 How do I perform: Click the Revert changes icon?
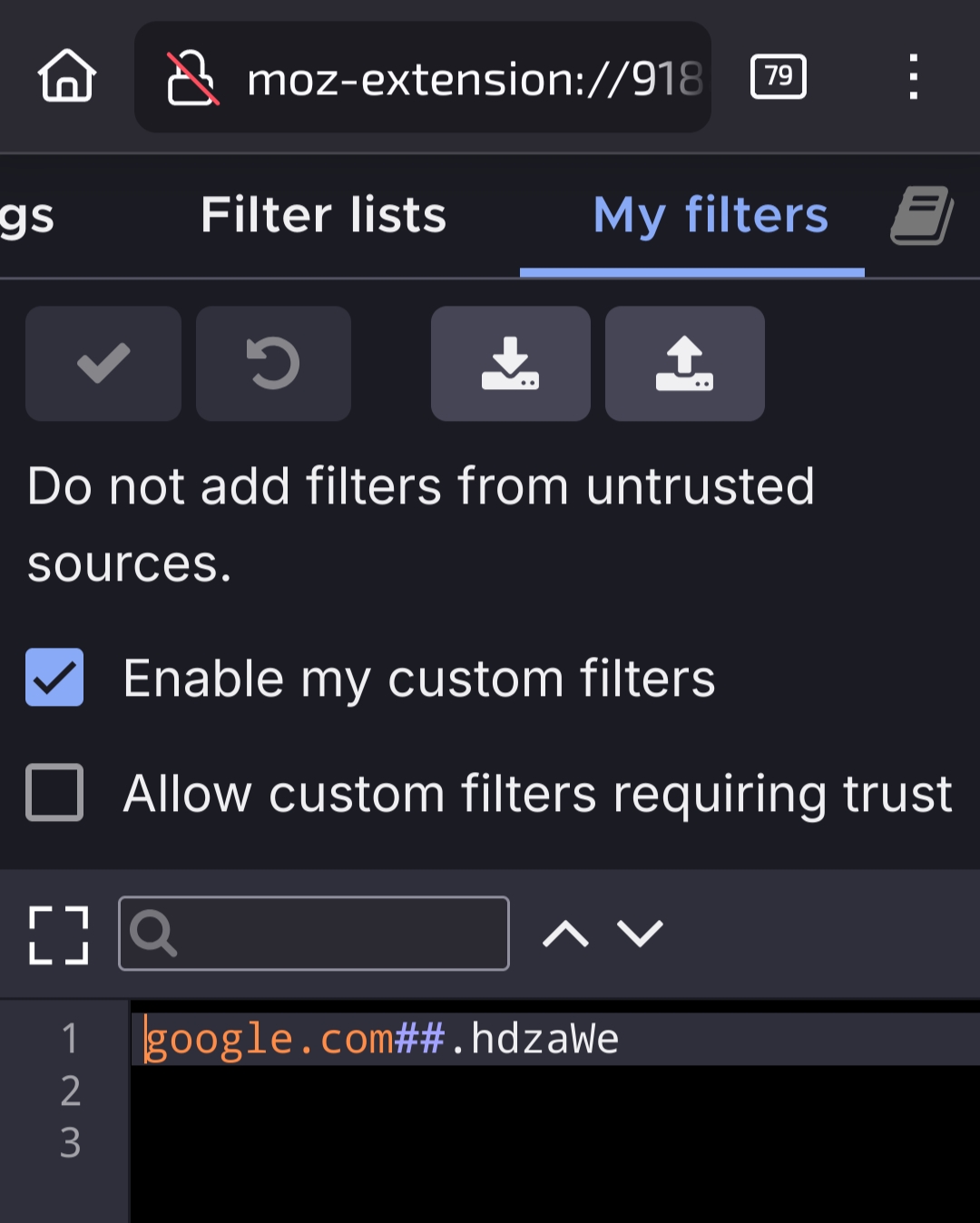tap(273, 363)
